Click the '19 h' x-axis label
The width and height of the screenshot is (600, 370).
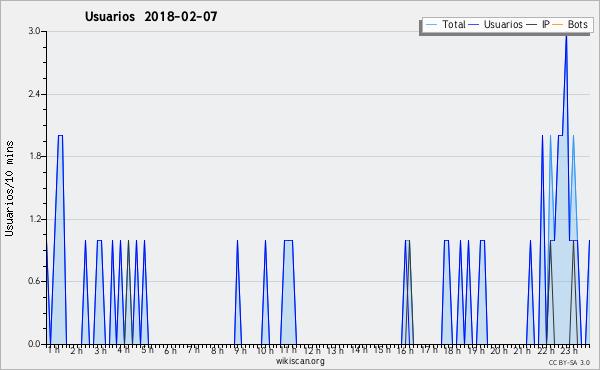(x=476, y=350)
